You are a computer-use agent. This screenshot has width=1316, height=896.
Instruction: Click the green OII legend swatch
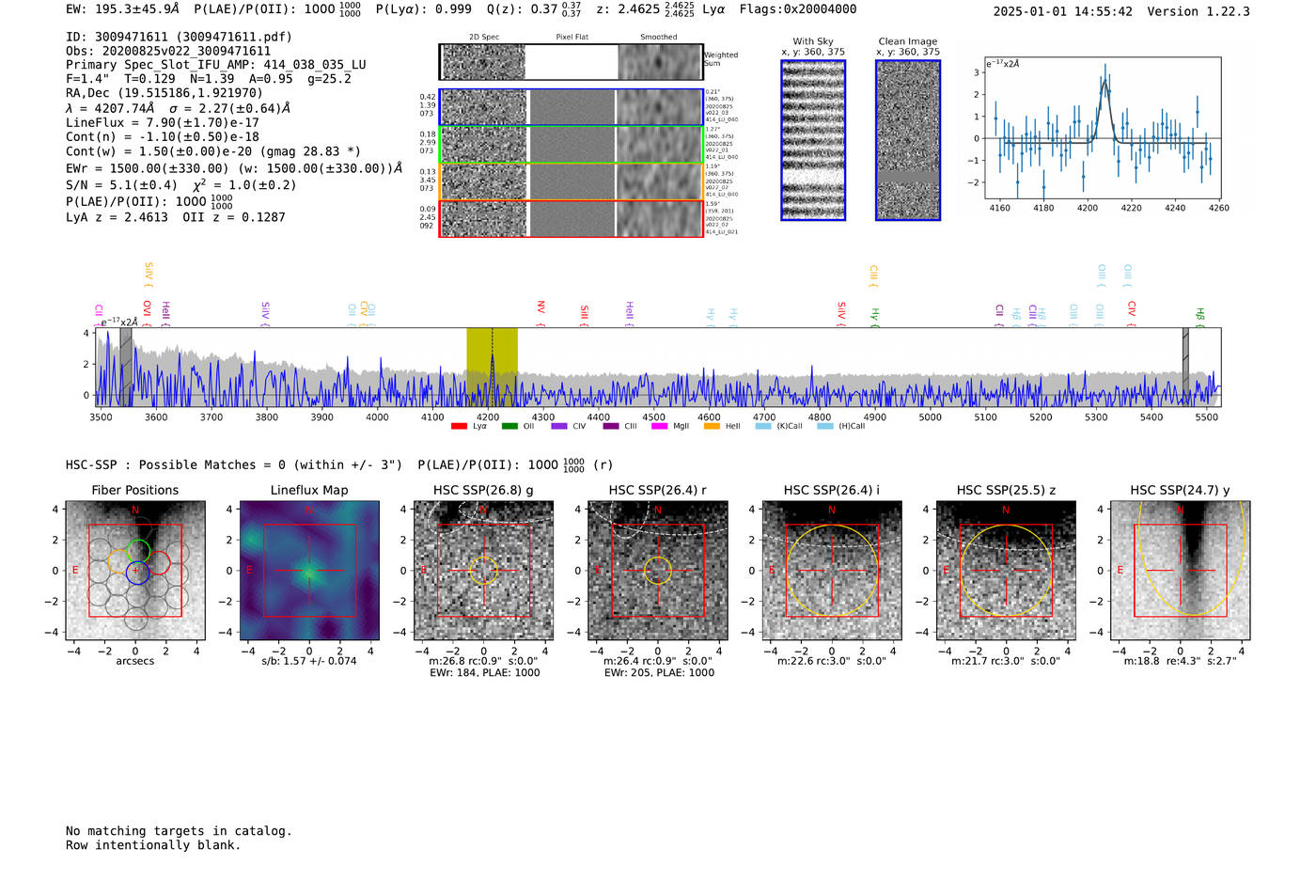click(509, 426)
